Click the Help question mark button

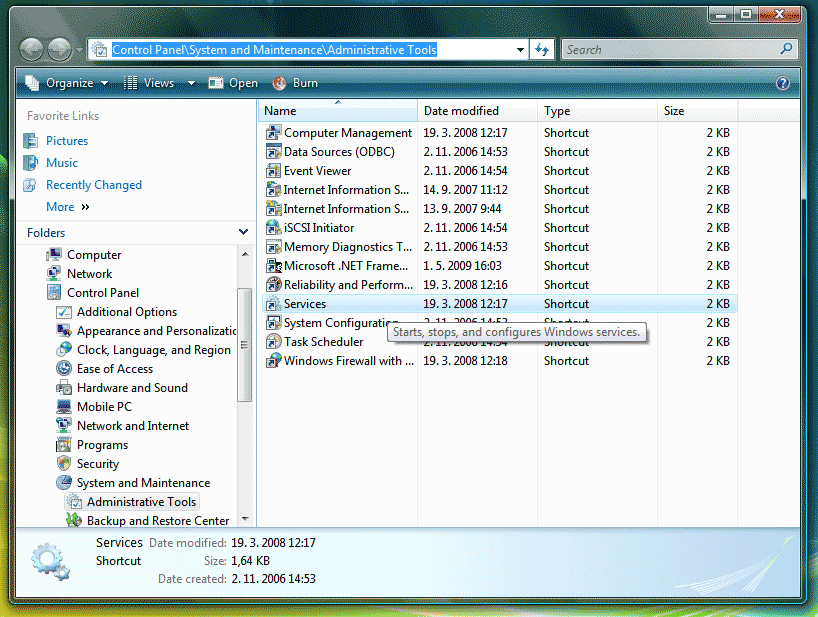click(x=783, y=83)
